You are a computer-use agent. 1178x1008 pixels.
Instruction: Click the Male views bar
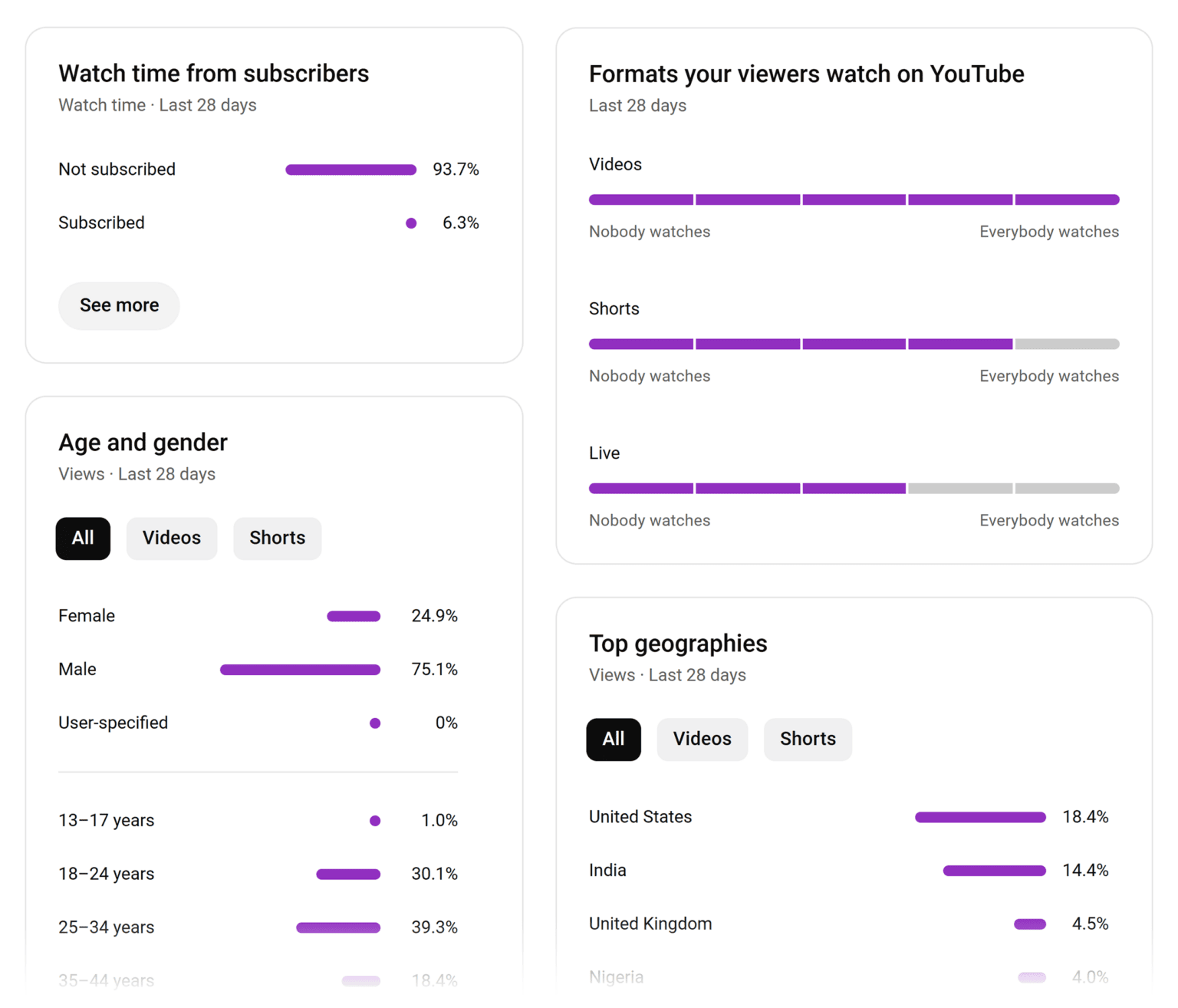300,669
